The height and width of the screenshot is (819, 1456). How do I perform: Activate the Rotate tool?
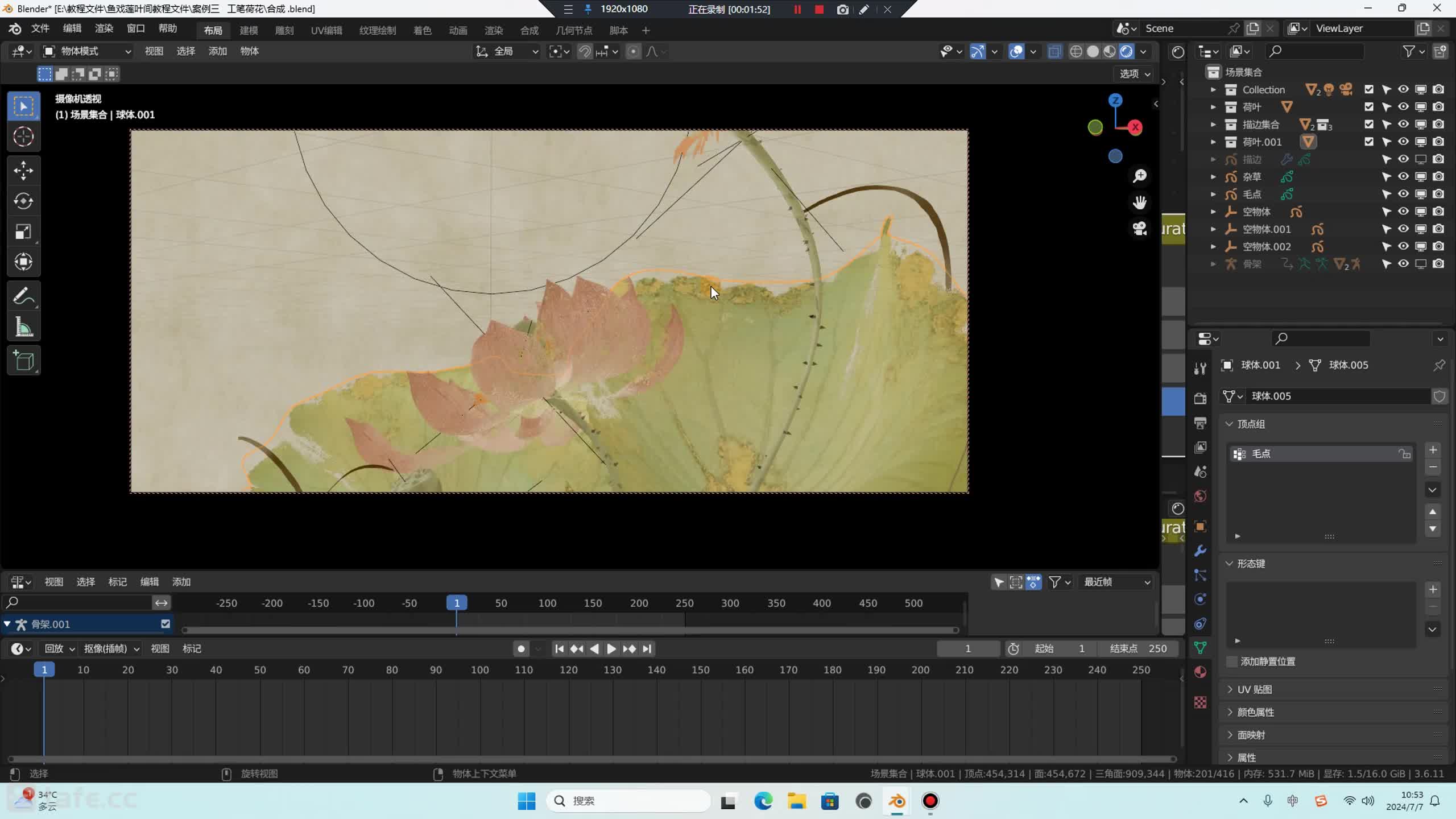point(23,201)
